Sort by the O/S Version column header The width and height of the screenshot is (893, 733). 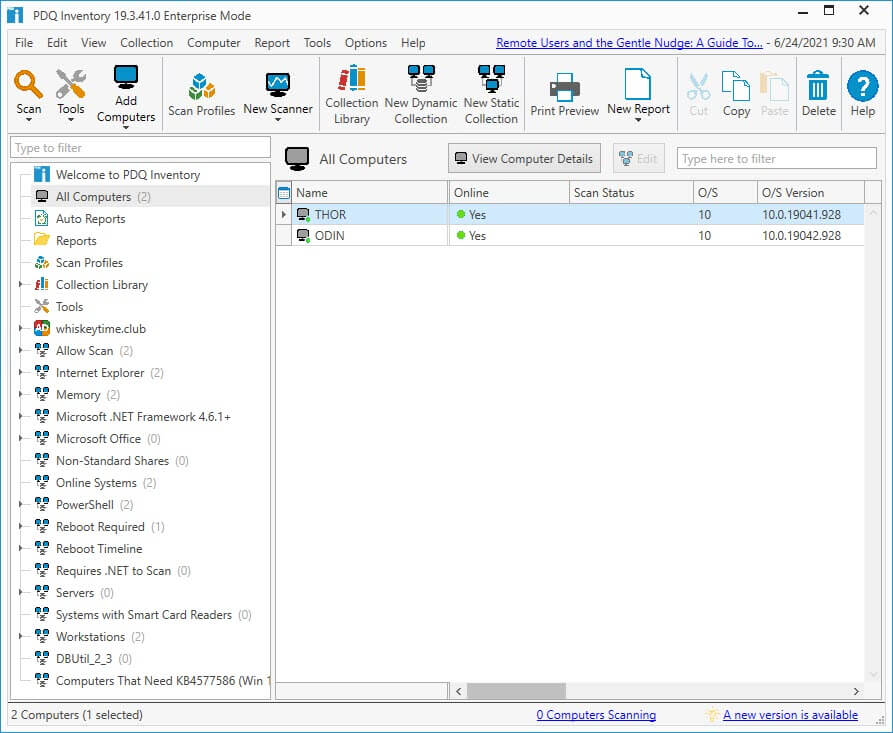pos(811,193)
